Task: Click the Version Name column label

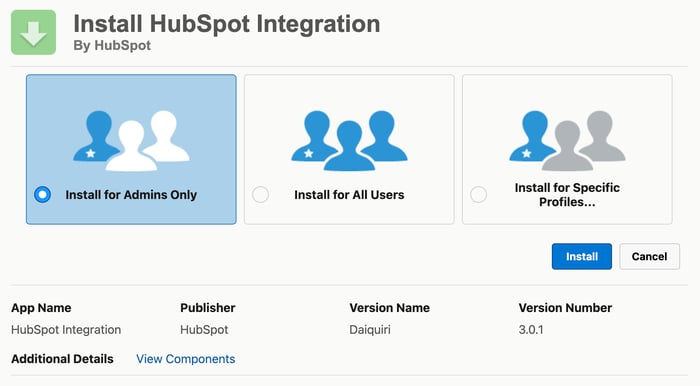Action: point(389,308)
